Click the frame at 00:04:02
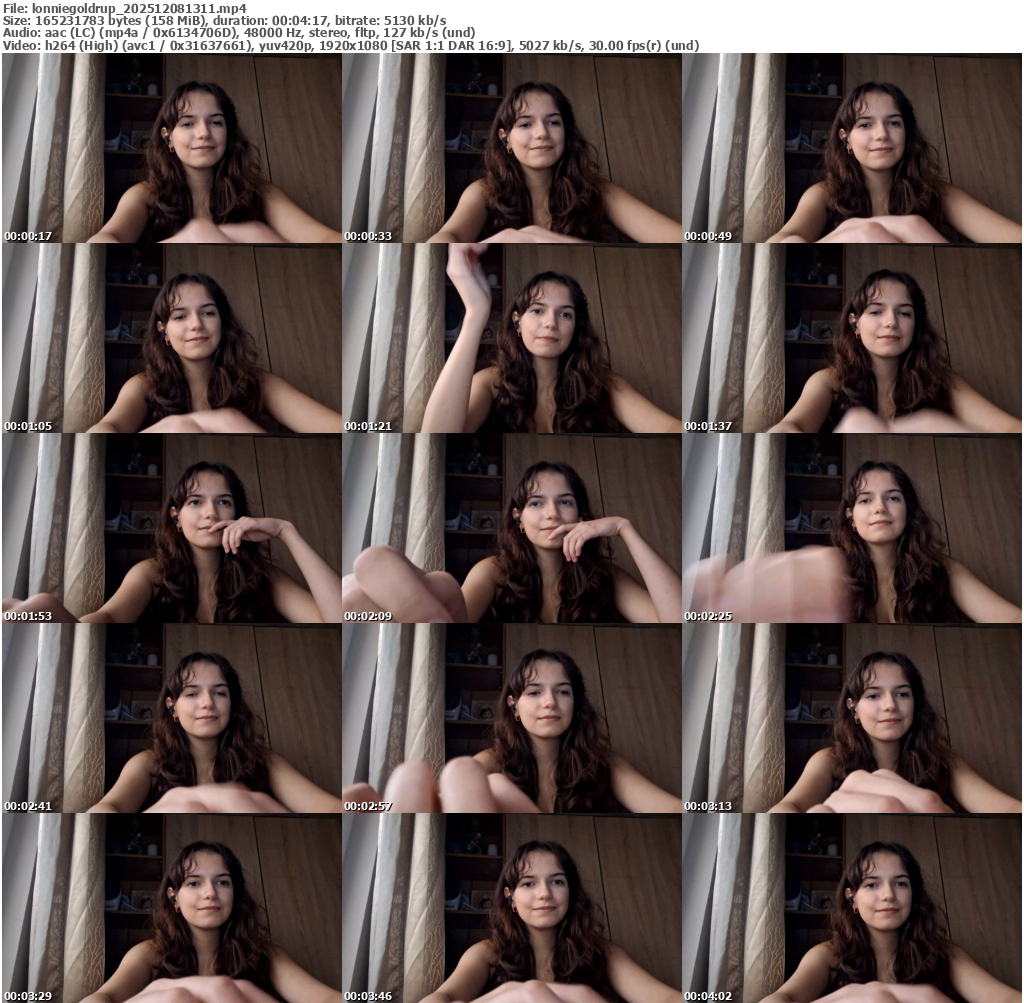Viewport: 1024px width, 1003px height. coord(852,908)
